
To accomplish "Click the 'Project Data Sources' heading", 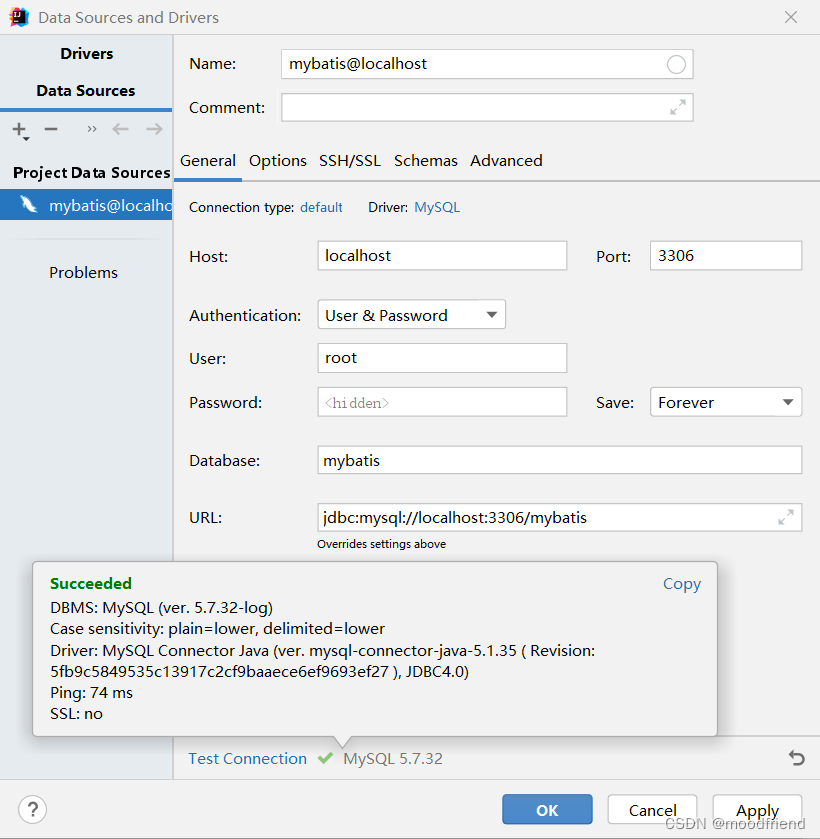I will (x=92, y=172).
